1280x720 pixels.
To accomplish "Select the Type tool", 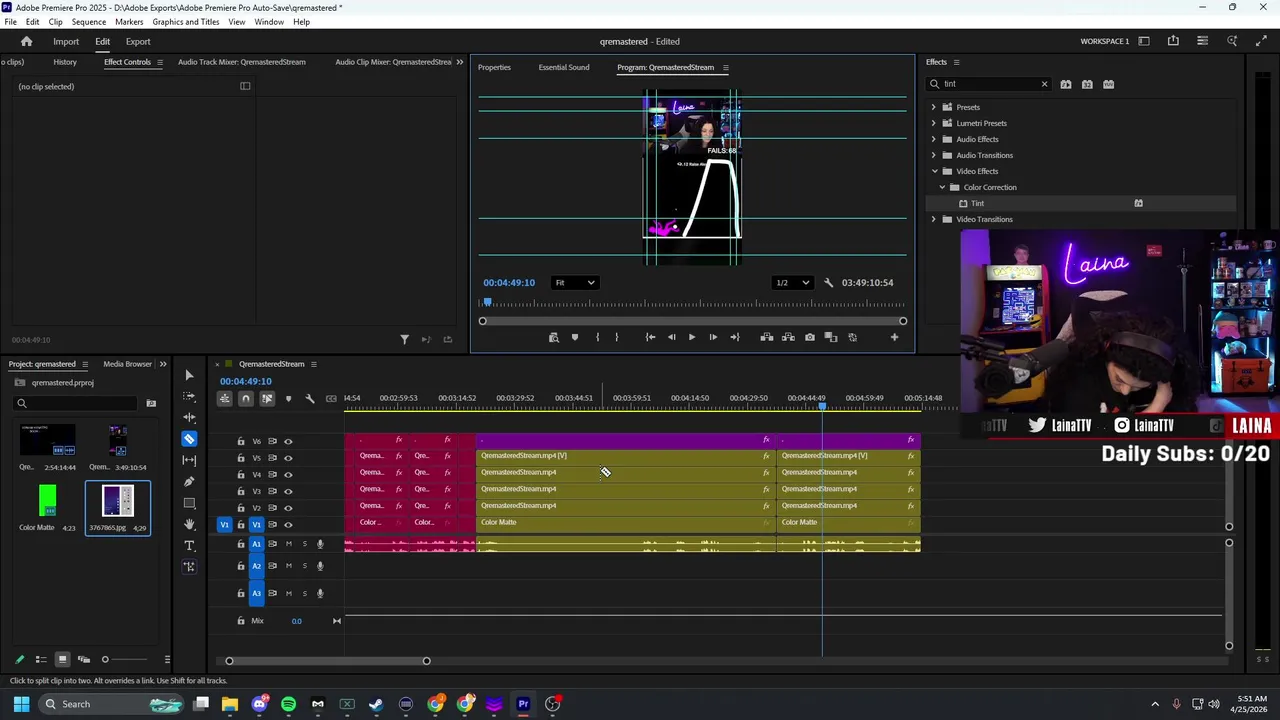I will point(189,545).
